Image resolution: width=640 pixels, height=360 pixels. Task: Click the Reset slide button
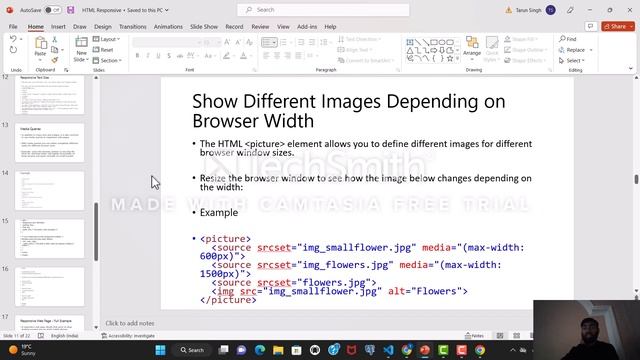click(x=103, y=50)
